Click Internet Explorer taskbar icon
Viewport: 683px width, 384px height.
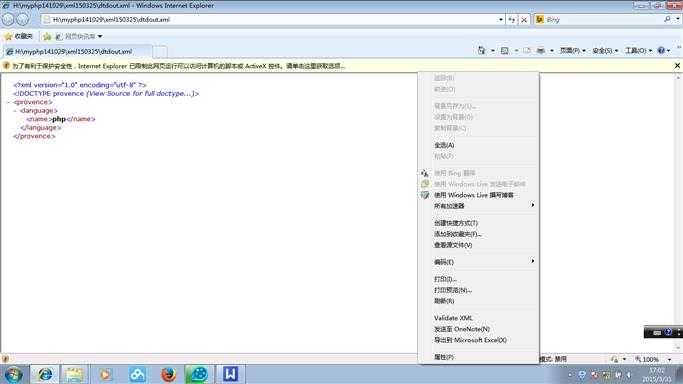(x=45, y=374)
